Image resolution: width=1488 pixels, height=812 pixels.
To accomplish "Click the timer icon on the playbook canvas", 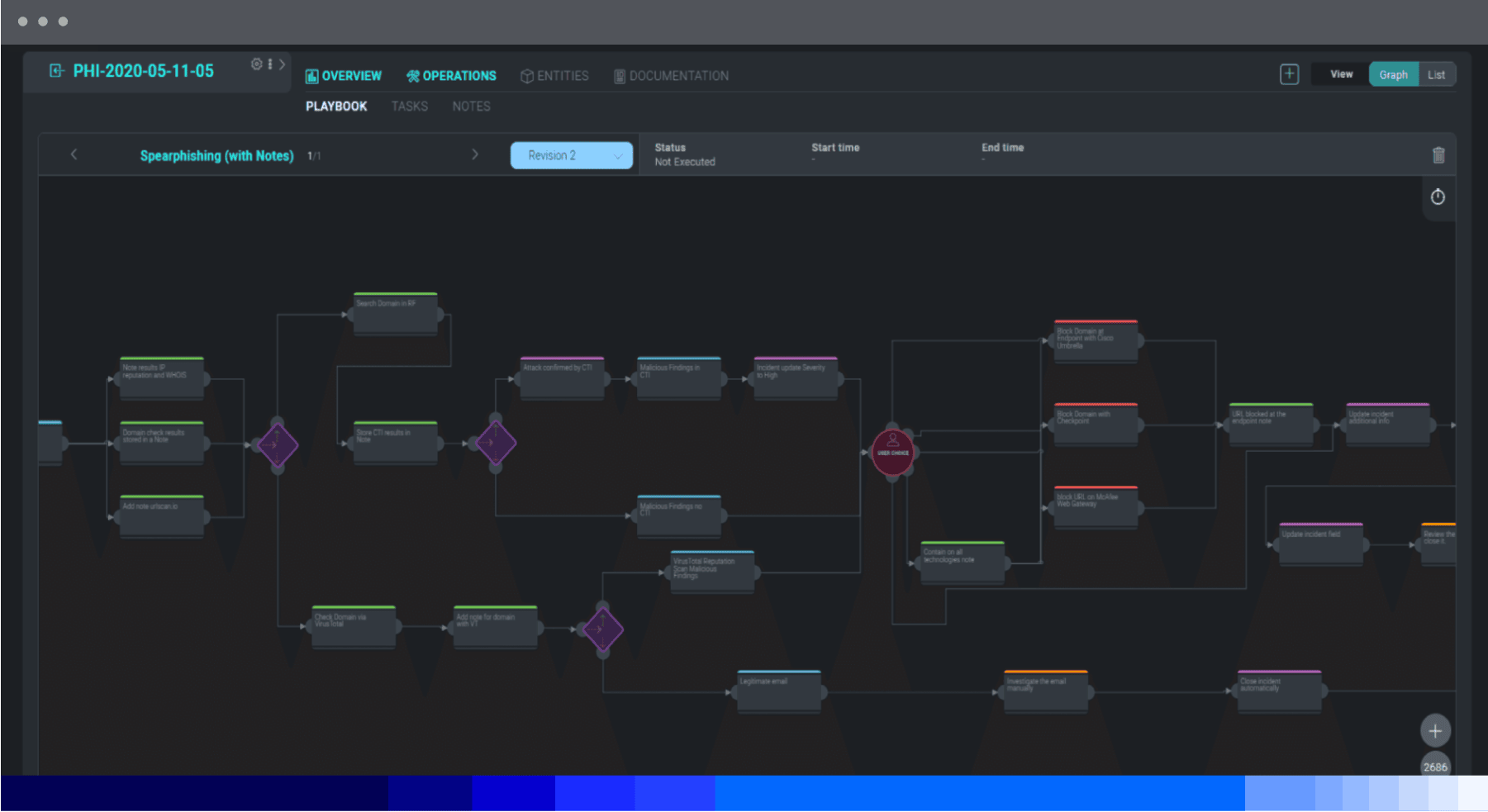I will 1437,197.
